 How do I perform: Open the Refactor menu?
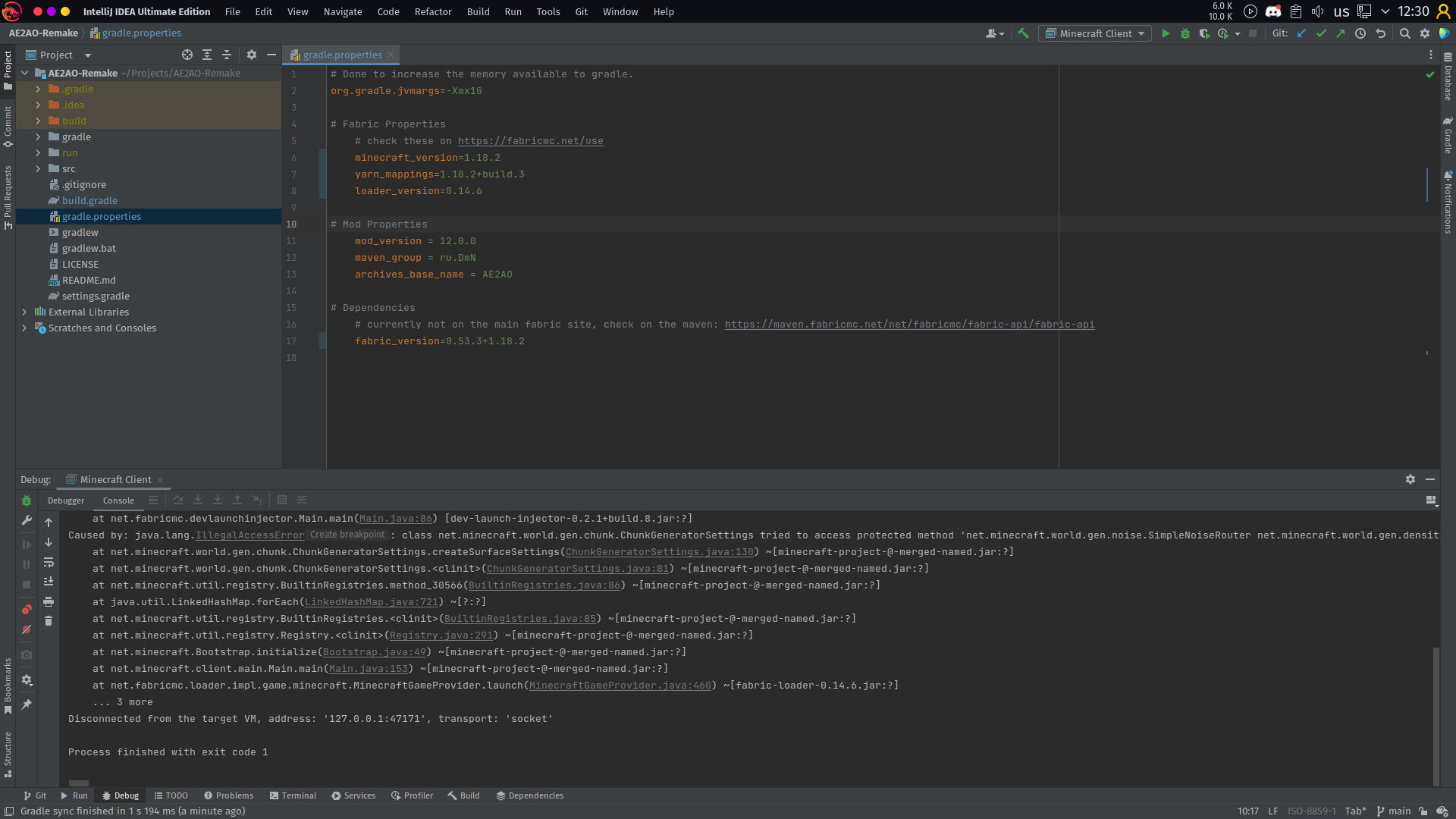pyautogui.click(x=433, y=11)
